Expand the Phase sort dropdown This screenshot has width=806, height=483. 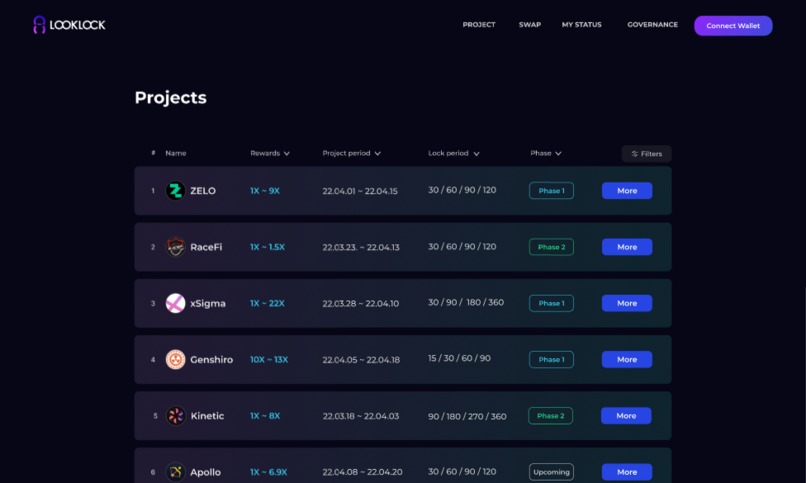(546, 153)
